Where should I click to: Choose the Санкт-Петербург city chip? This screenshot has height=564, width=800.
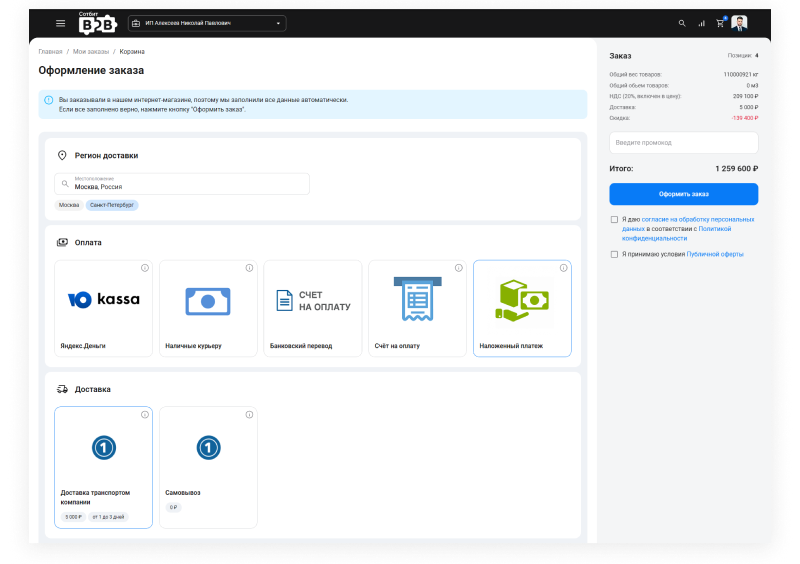pyautogui.click(x=112, y=204)
